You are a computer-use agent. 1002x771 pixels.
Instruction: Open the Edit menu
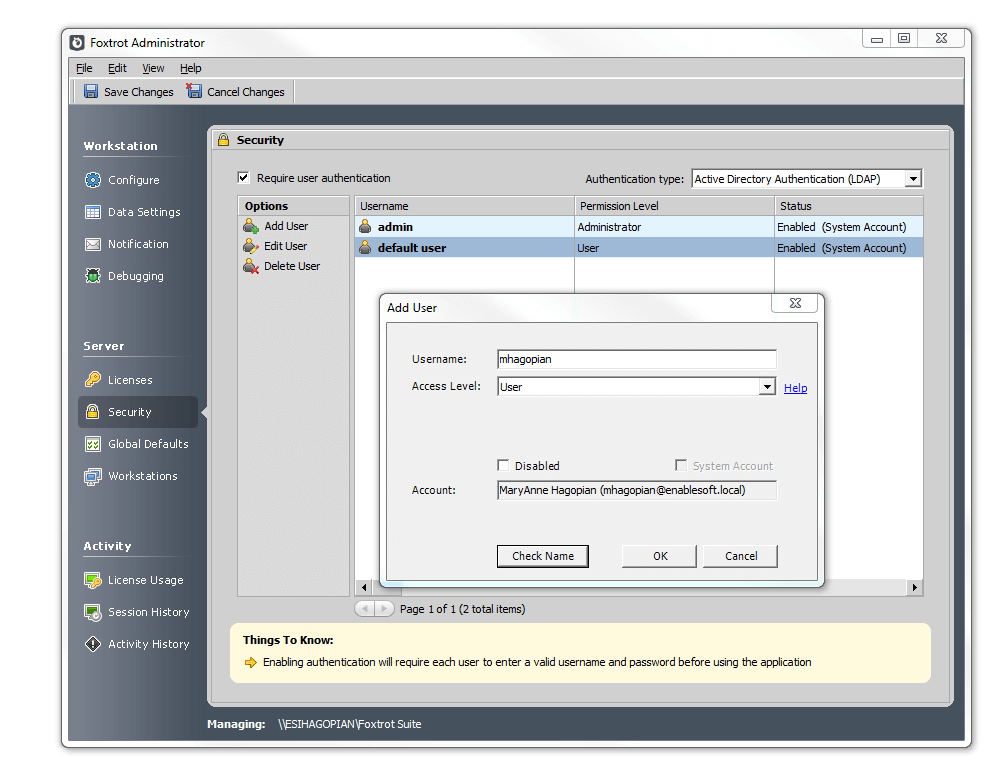click(x=117, y=68)
